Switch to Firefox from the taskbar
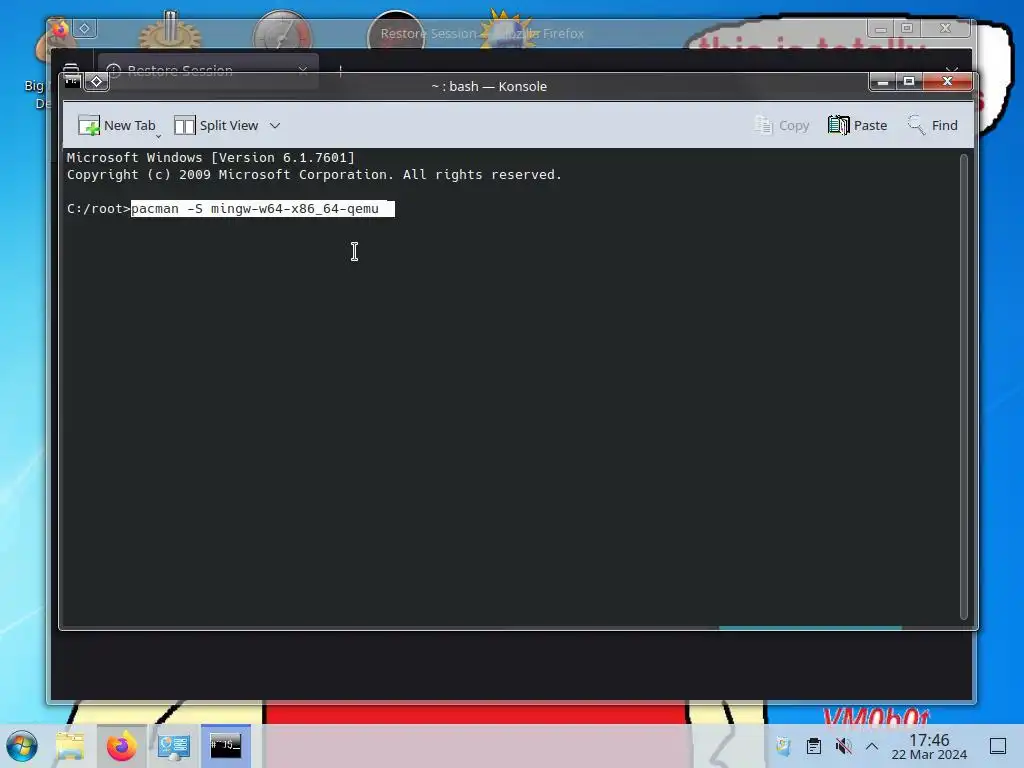The image size is (1024, 768). tap(121, 746)
